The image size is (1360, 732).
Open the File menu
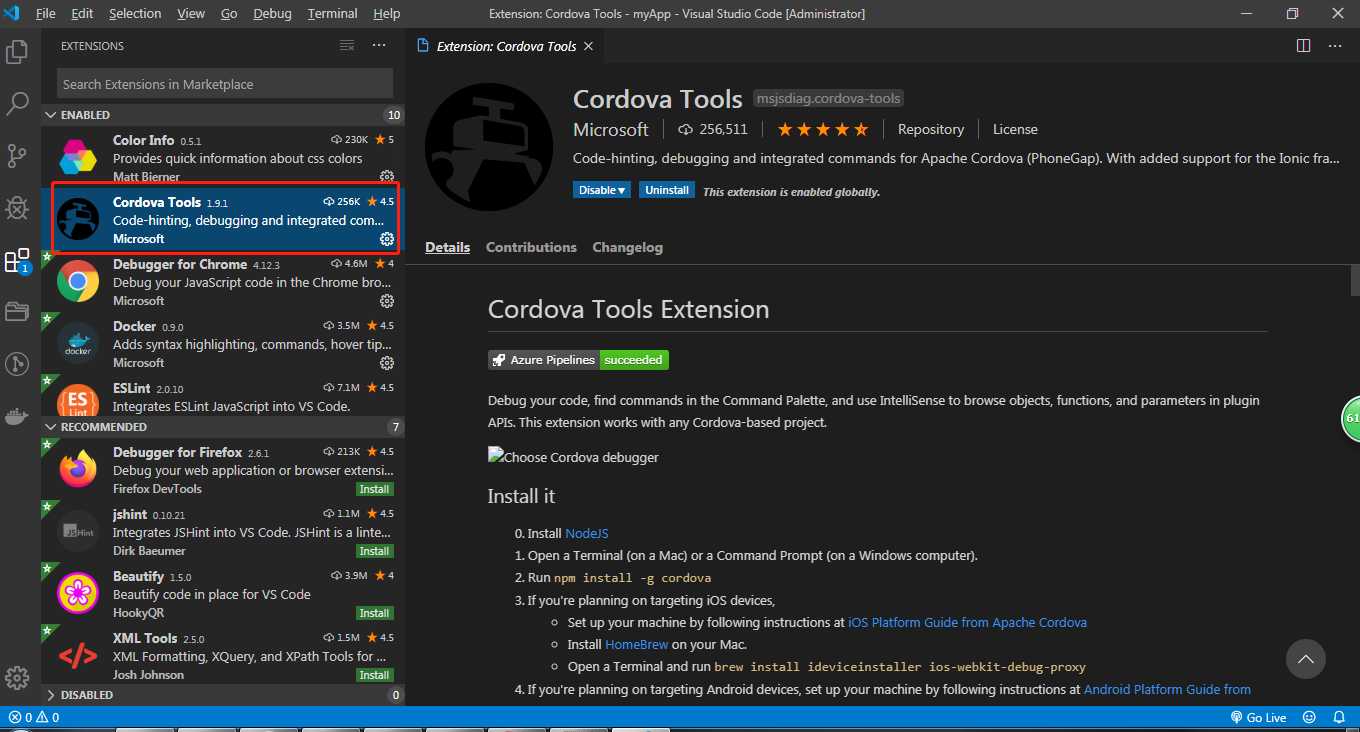point(45,13)
